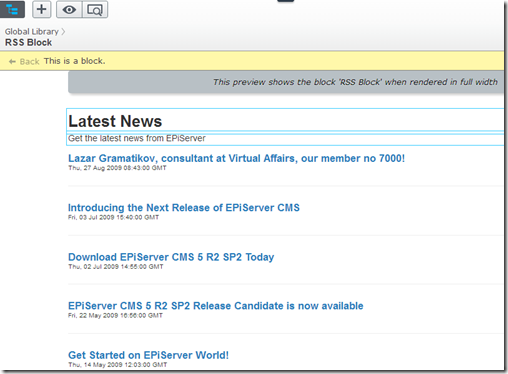Open Download EPiServer CMS 5 R2 SP2 Today
This screenshot has width=508, height=374.
pos(171,257)
